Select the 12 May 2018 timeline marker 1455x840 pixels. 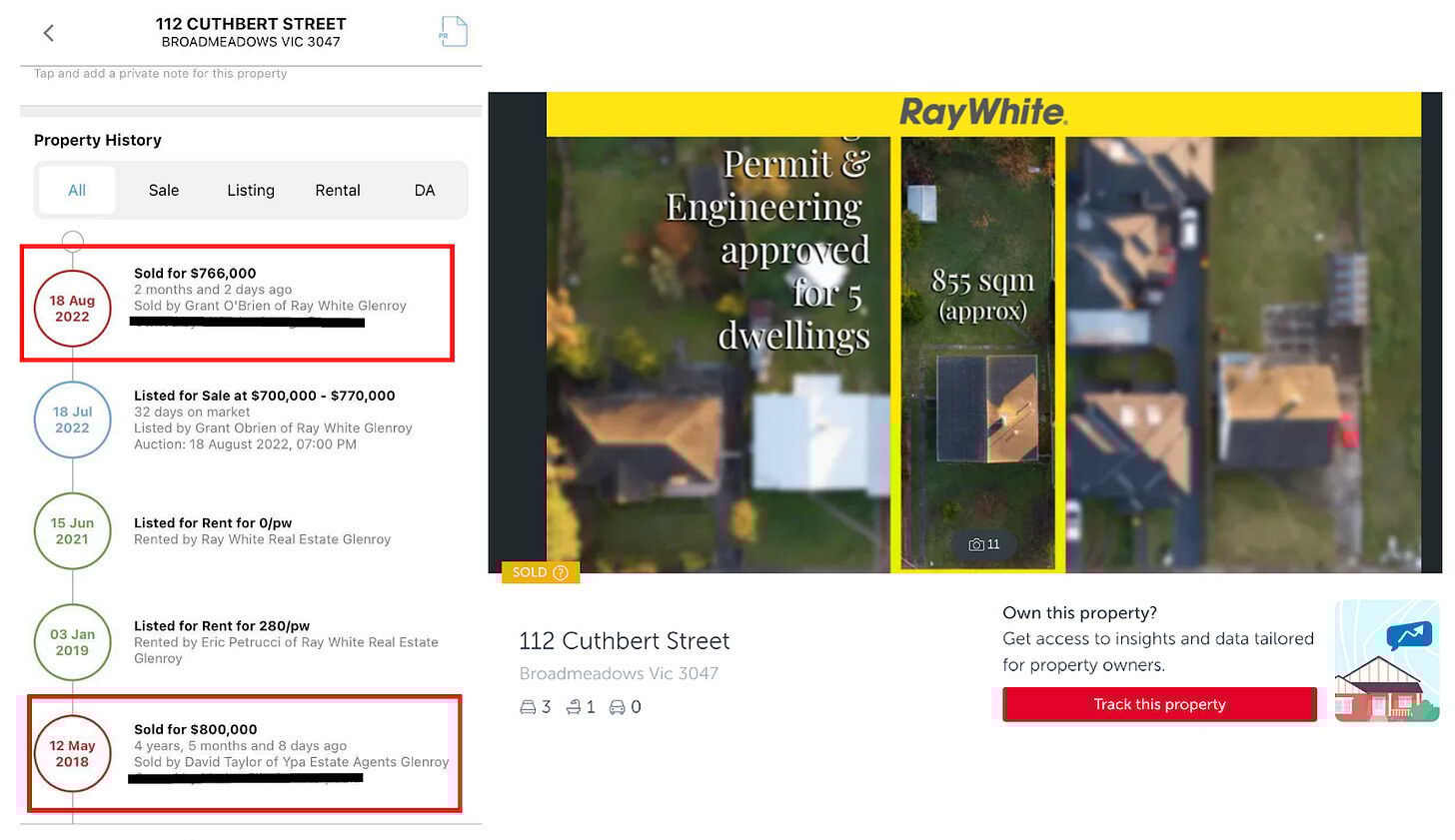click(x=72, y=754)
